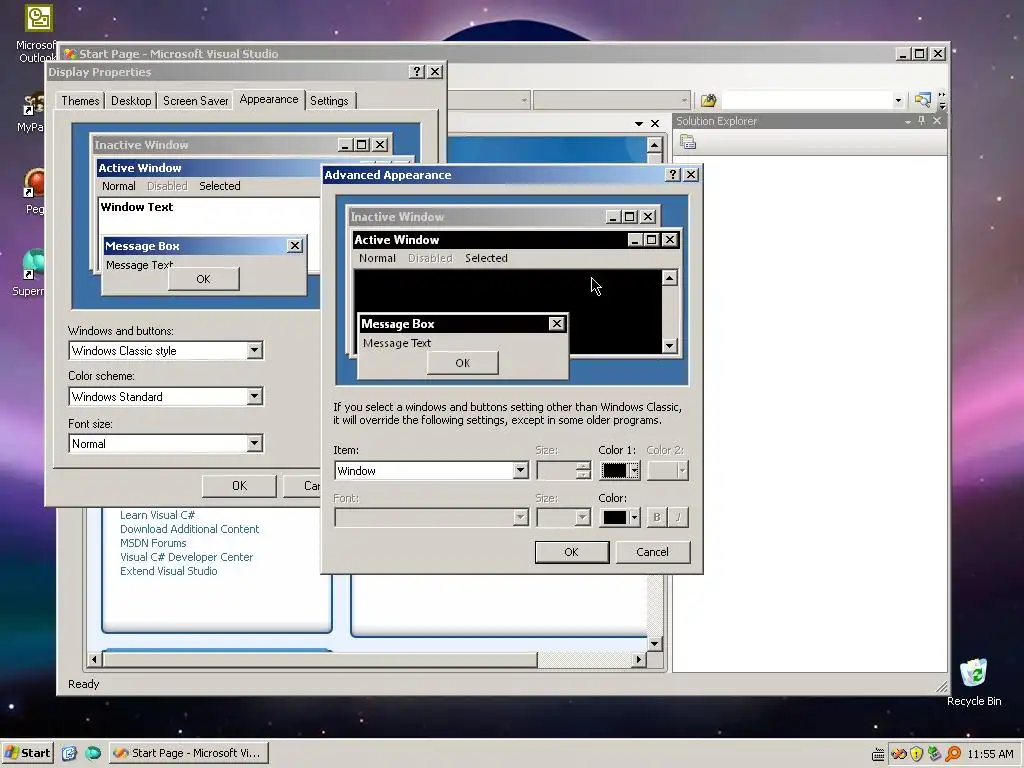Screen dimensions: 1024x768
Task: Open the Learn Visual C# link
Action: tap(157, 515)
